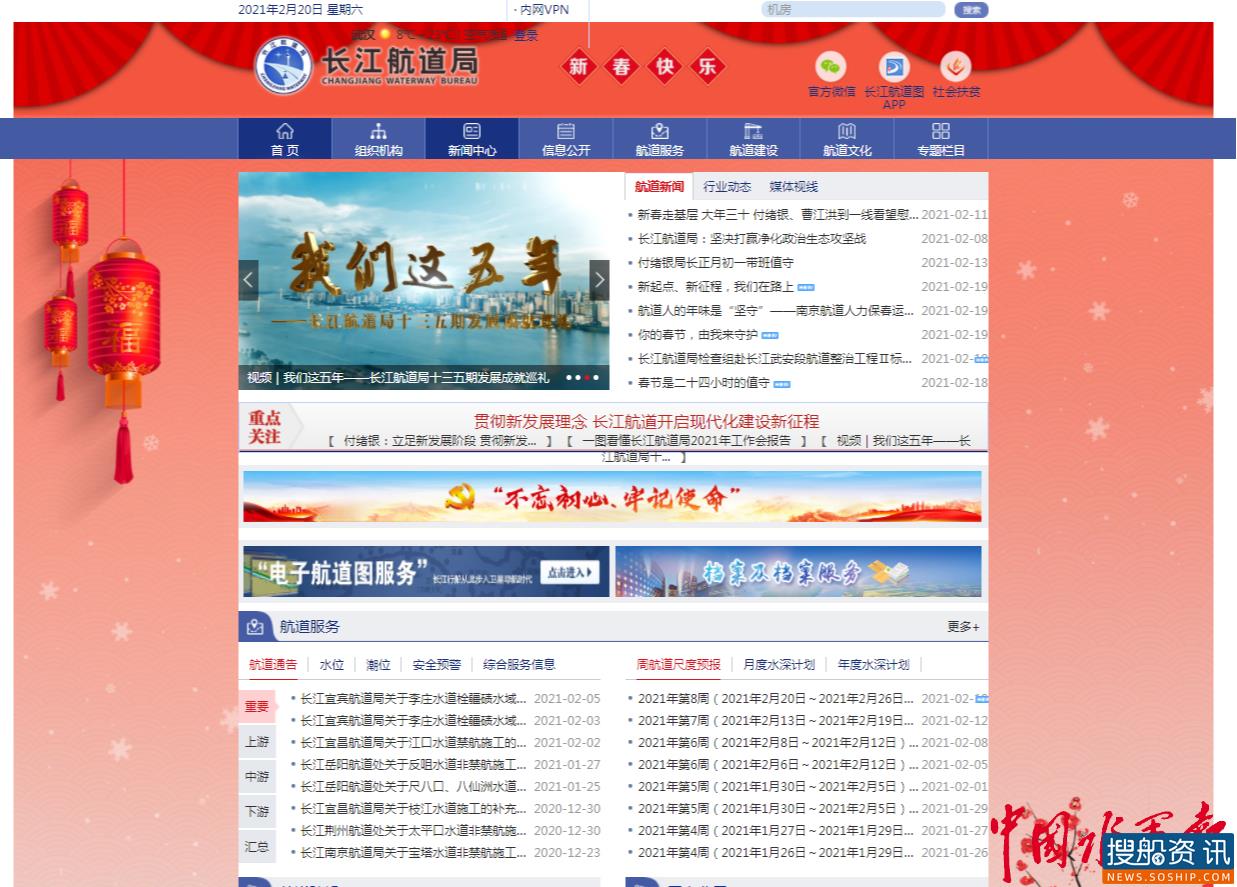Screen dimensions: 1237x887
Task: Show next carousel slide with right arrow
Action: 599,280
